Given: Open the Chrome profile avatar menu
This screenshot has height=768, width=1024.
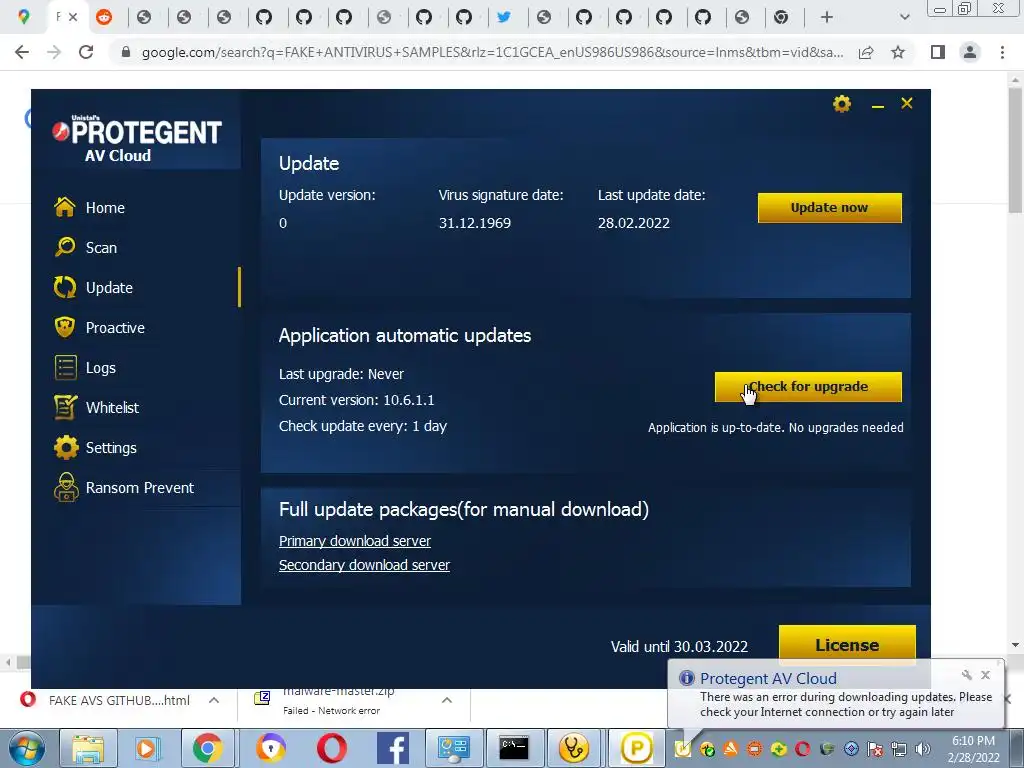Looking at the screenshot, I should click(970, 52).
